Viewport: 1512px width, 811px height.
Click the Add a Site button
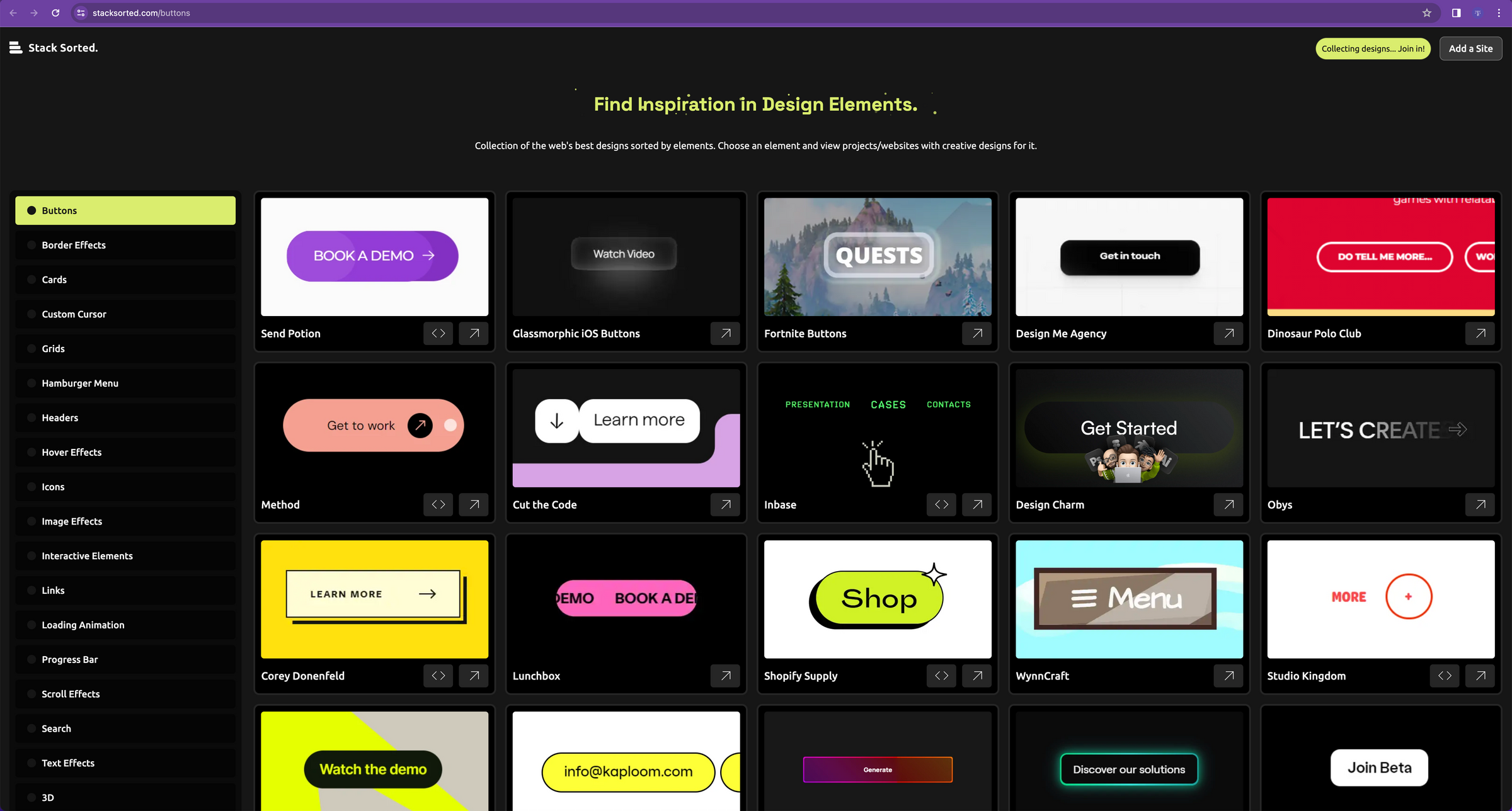pyautogui.click(x=1470, y=48)
